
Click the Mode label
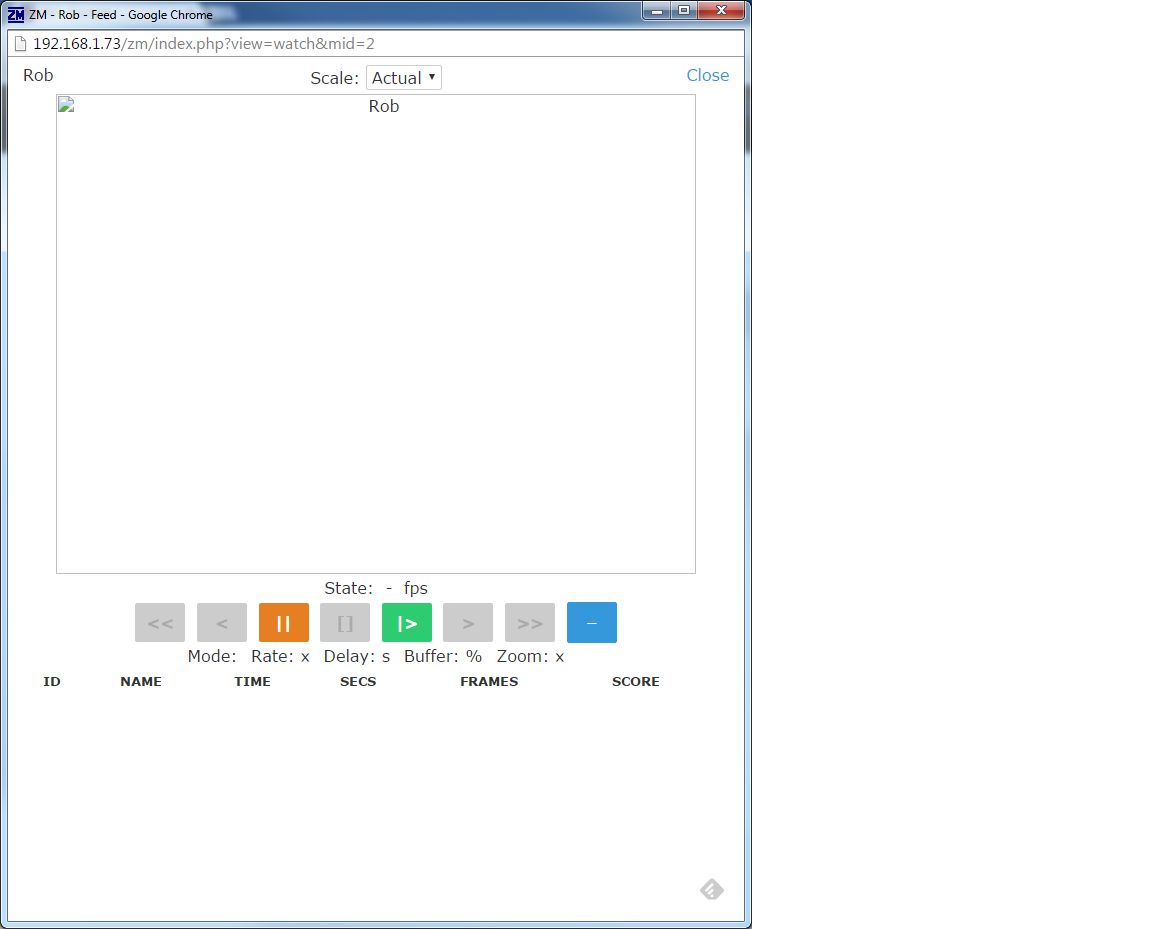212,656
